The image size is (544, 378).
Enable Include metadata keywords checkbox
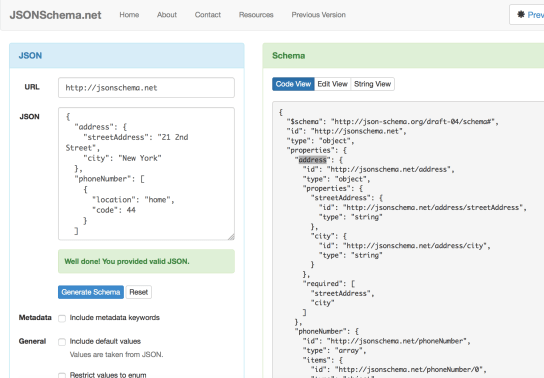pyautogui.click(x=62, y=318)
